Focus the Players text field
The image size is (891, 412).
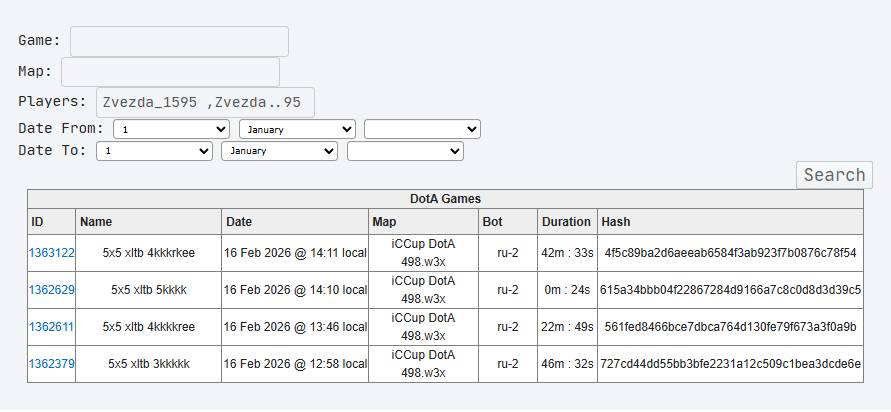click(205, 102)
